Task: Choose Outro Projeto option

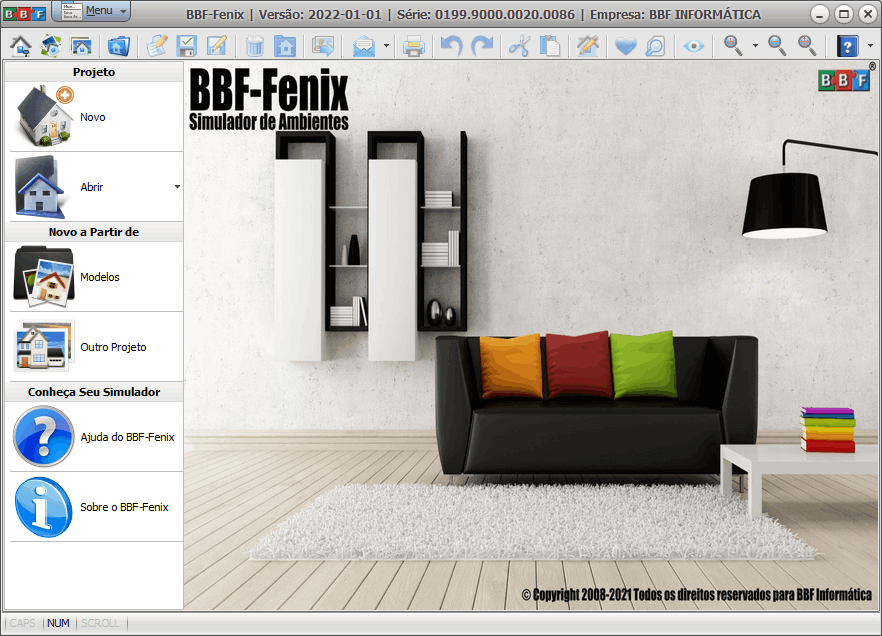Action: (x=96, y=347)
